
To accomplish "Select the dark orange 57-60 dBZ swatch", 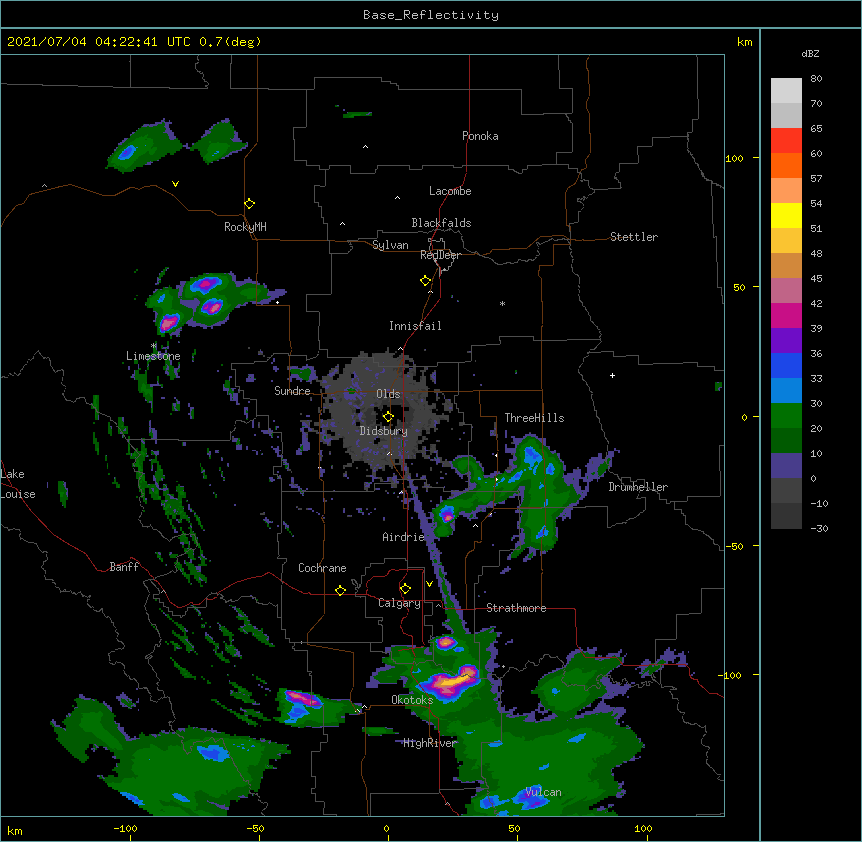I will tap(786, 165).
